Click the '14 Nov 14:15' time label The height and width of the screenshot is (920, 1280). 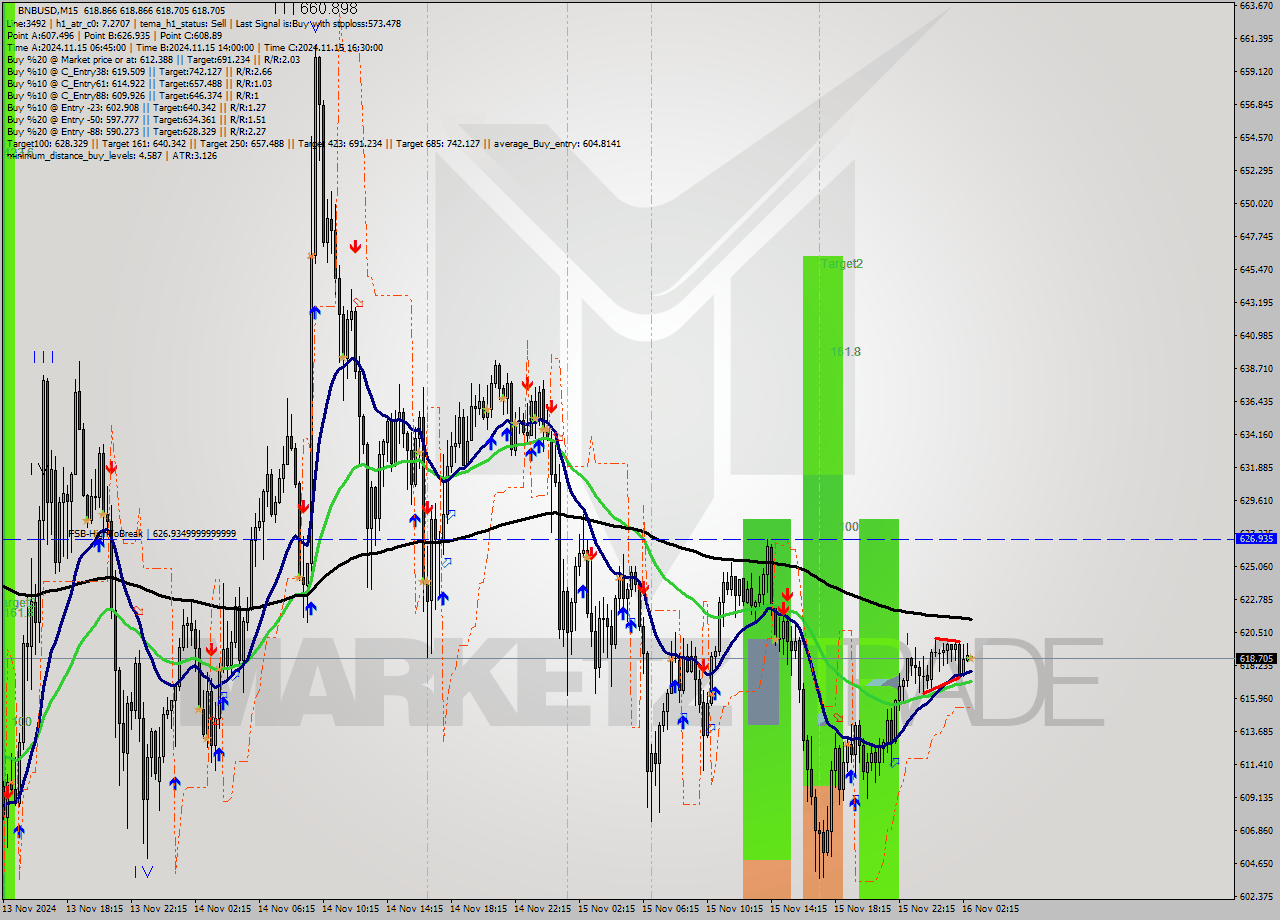coord(415,909)
